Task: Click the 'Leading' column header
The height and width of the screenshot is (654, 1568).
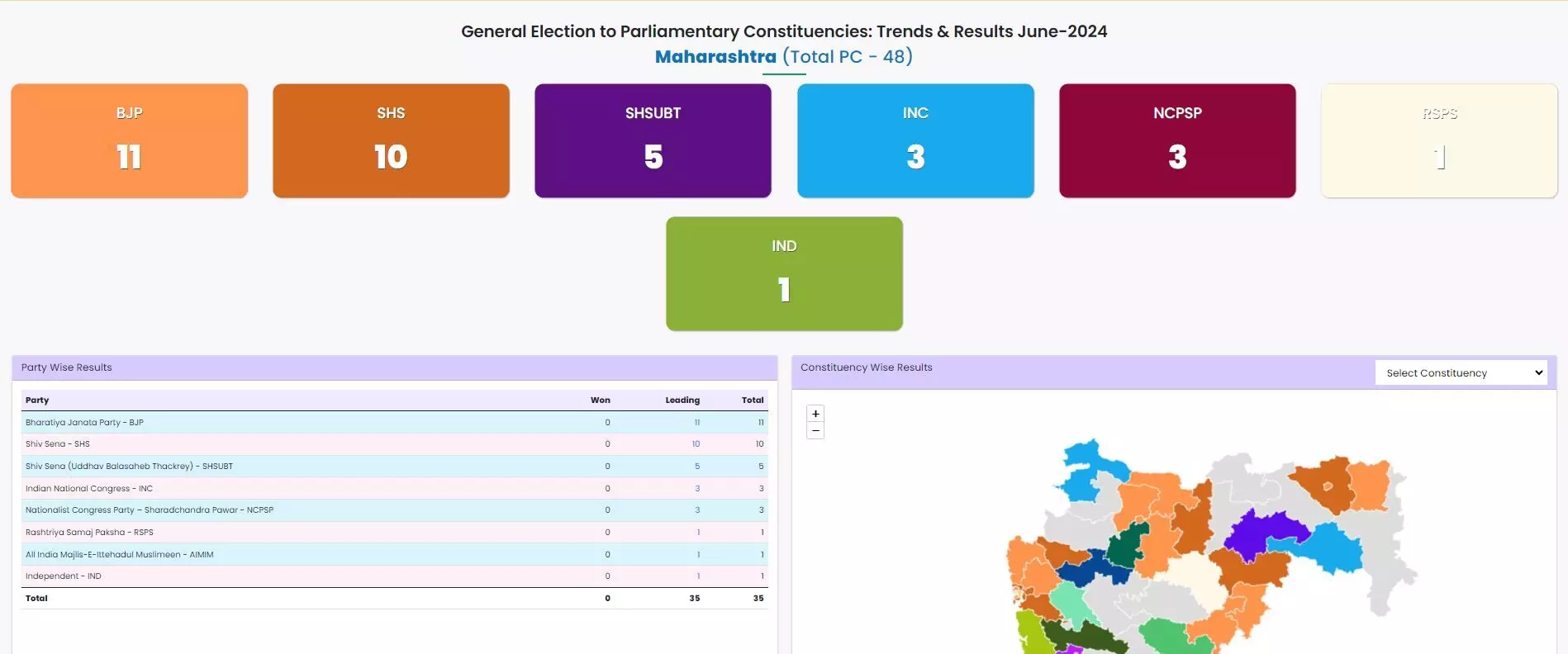Action: 682,400
